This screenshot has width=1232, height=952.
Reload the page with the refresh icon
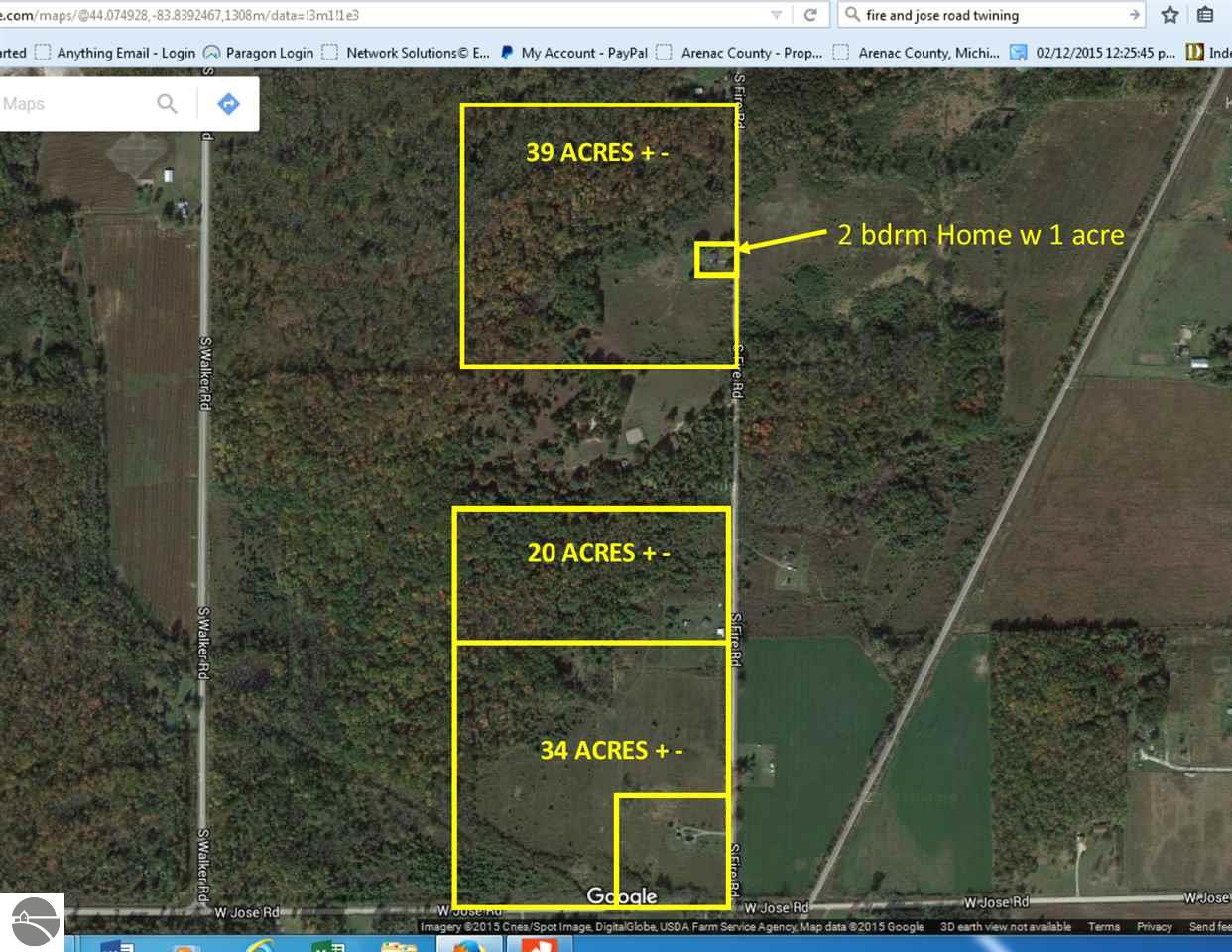point(810,14)
